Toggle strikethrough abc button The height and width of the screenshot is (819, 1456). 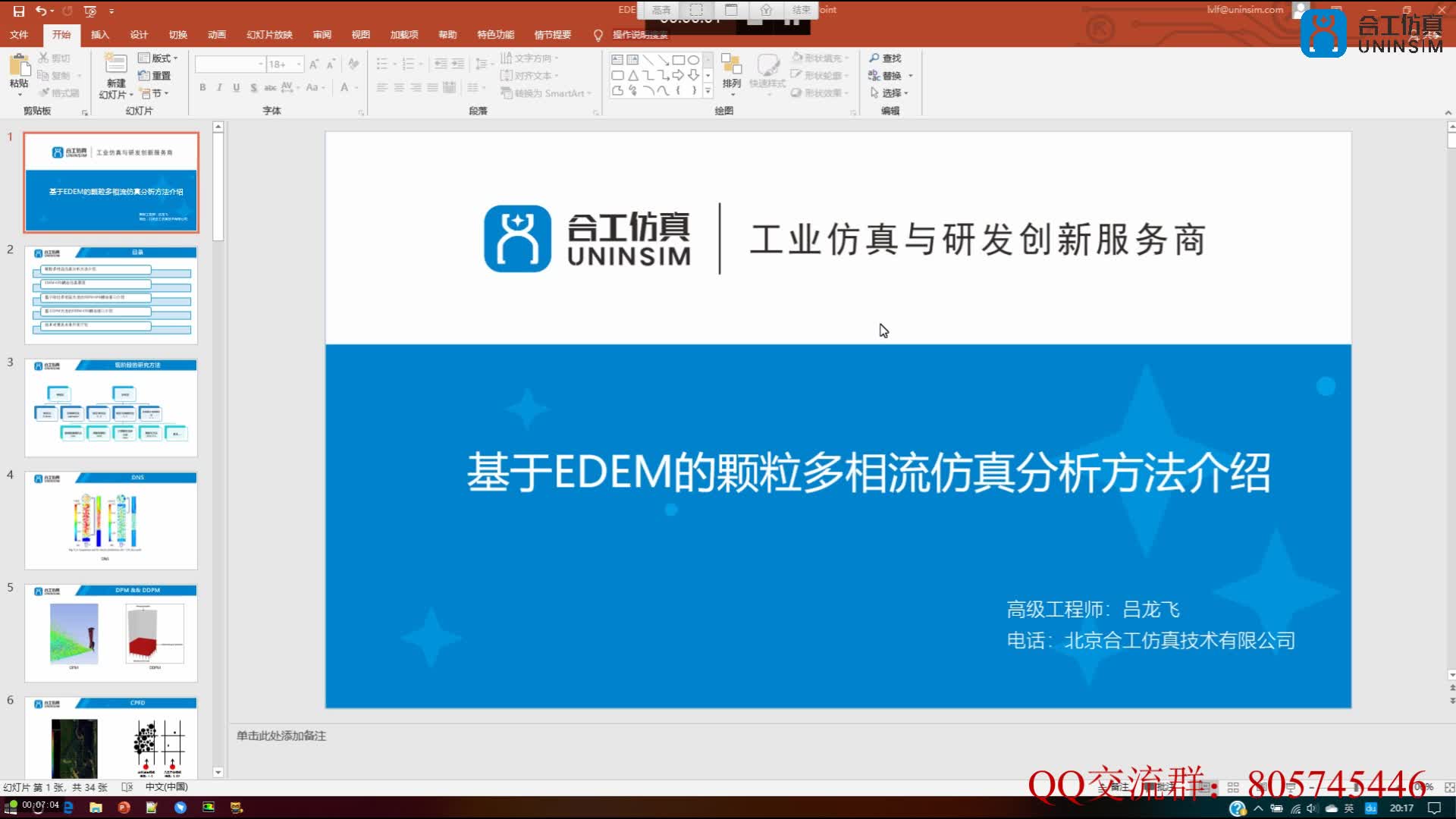click(x=270, y=88)
